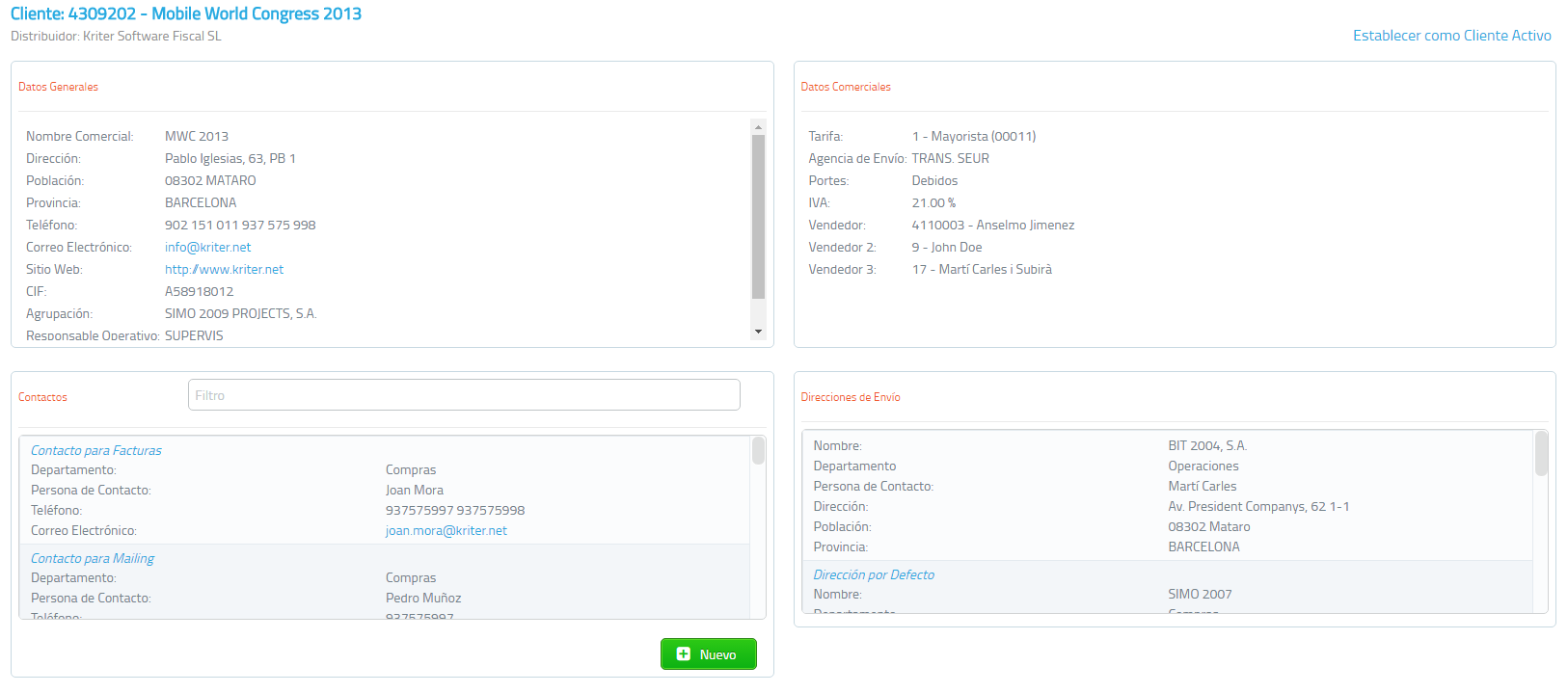Select the Contacto para Mailing heading

(93, 558)
